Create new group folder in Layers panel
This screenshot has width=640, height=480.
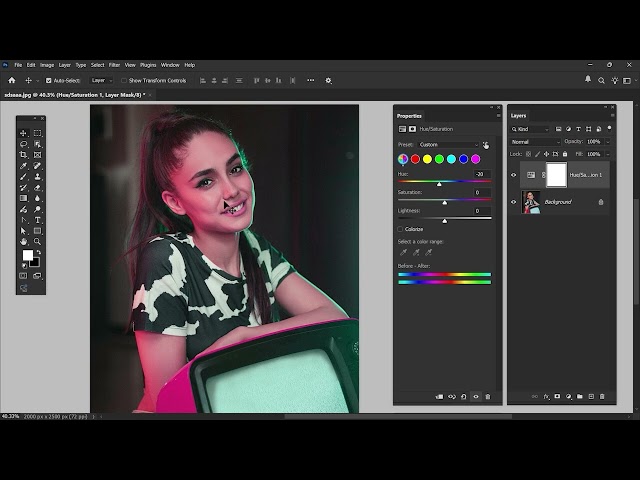[x=580, y=396]
